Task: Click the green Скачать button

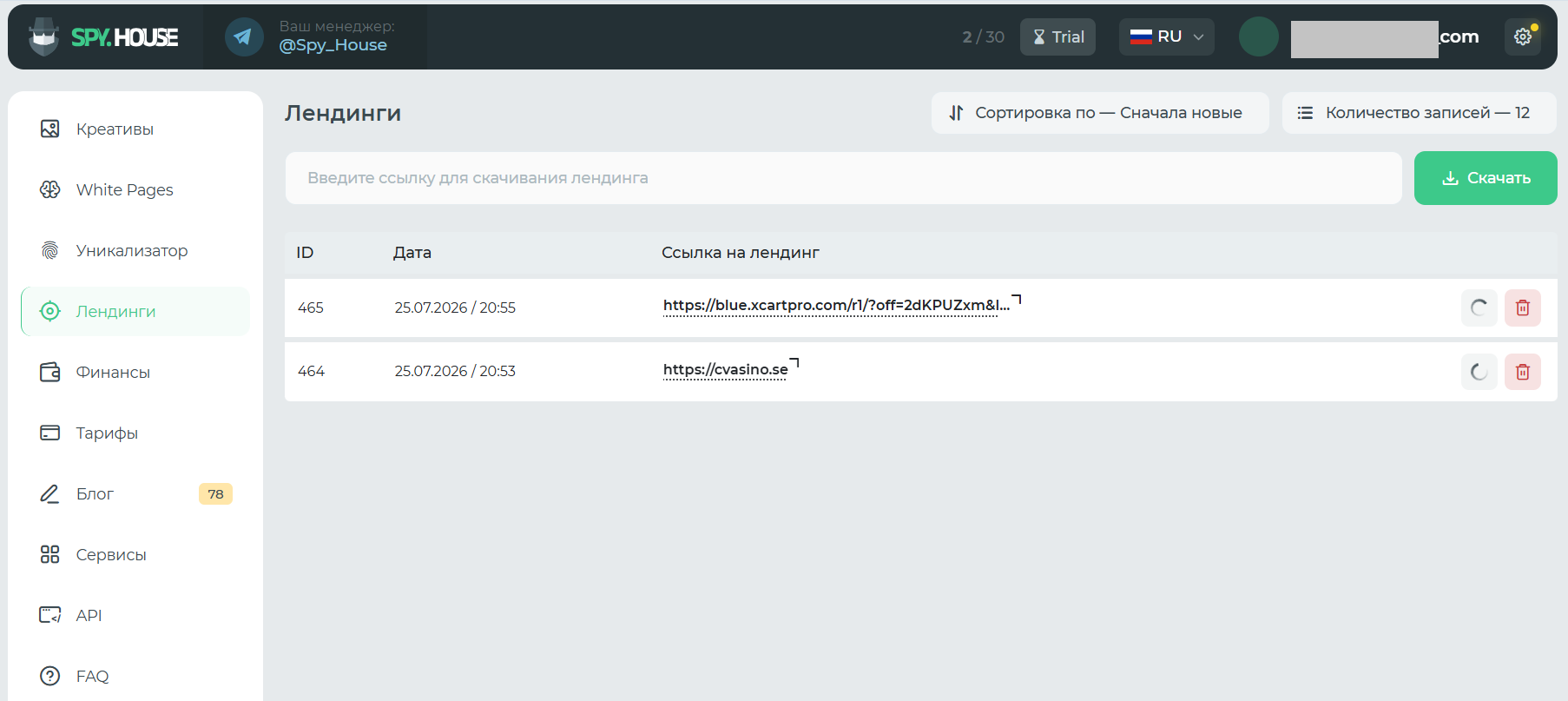Action: point(1486,178)
